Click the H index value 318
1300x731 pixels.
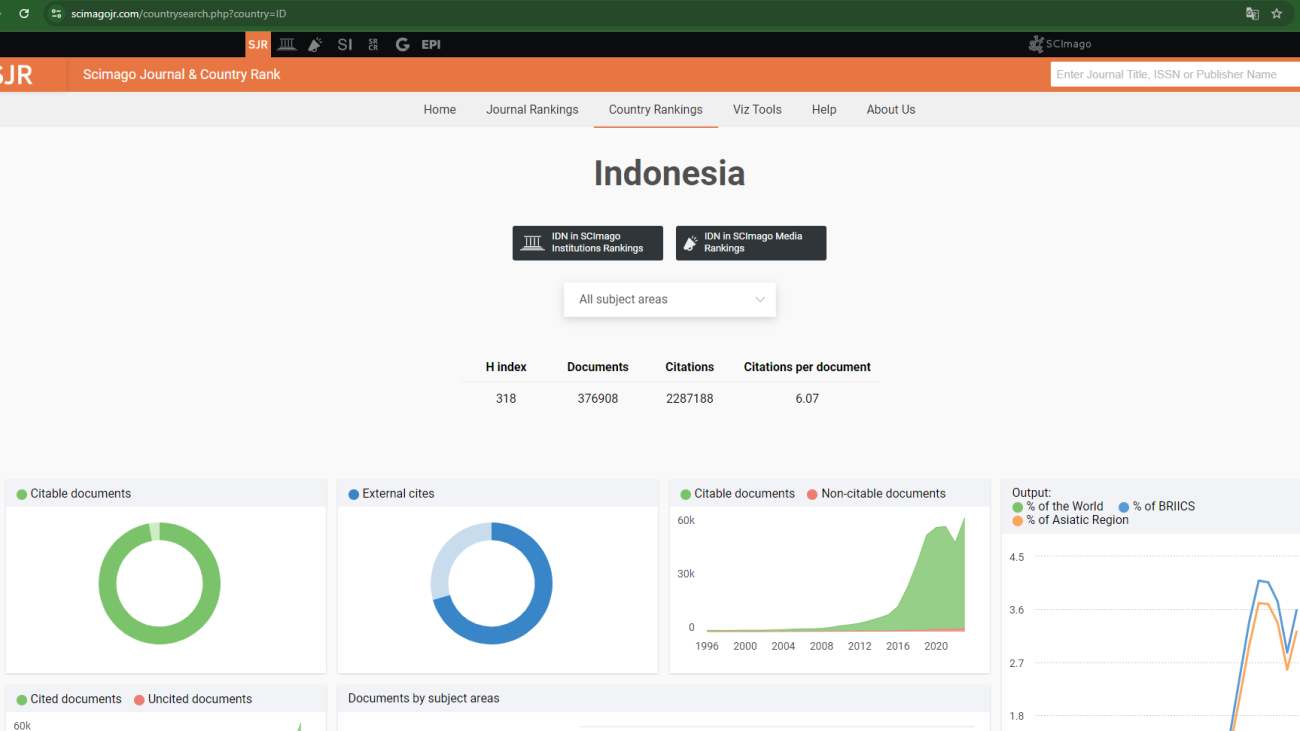[506, 398]
